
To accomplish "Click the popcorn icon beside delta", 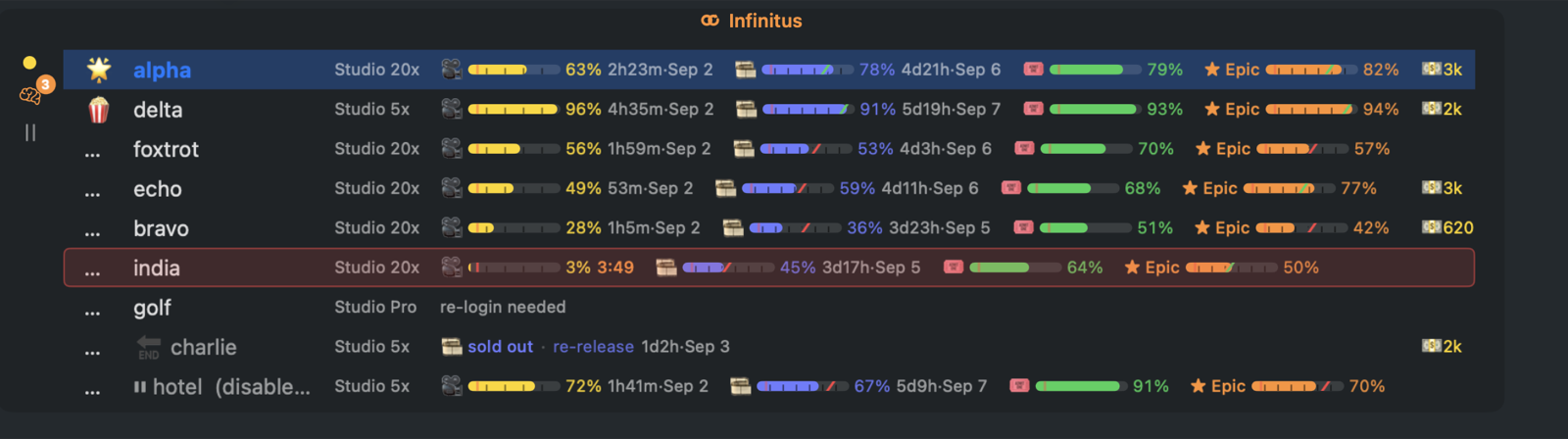I will pyautogui.click(x=99, y=110).
